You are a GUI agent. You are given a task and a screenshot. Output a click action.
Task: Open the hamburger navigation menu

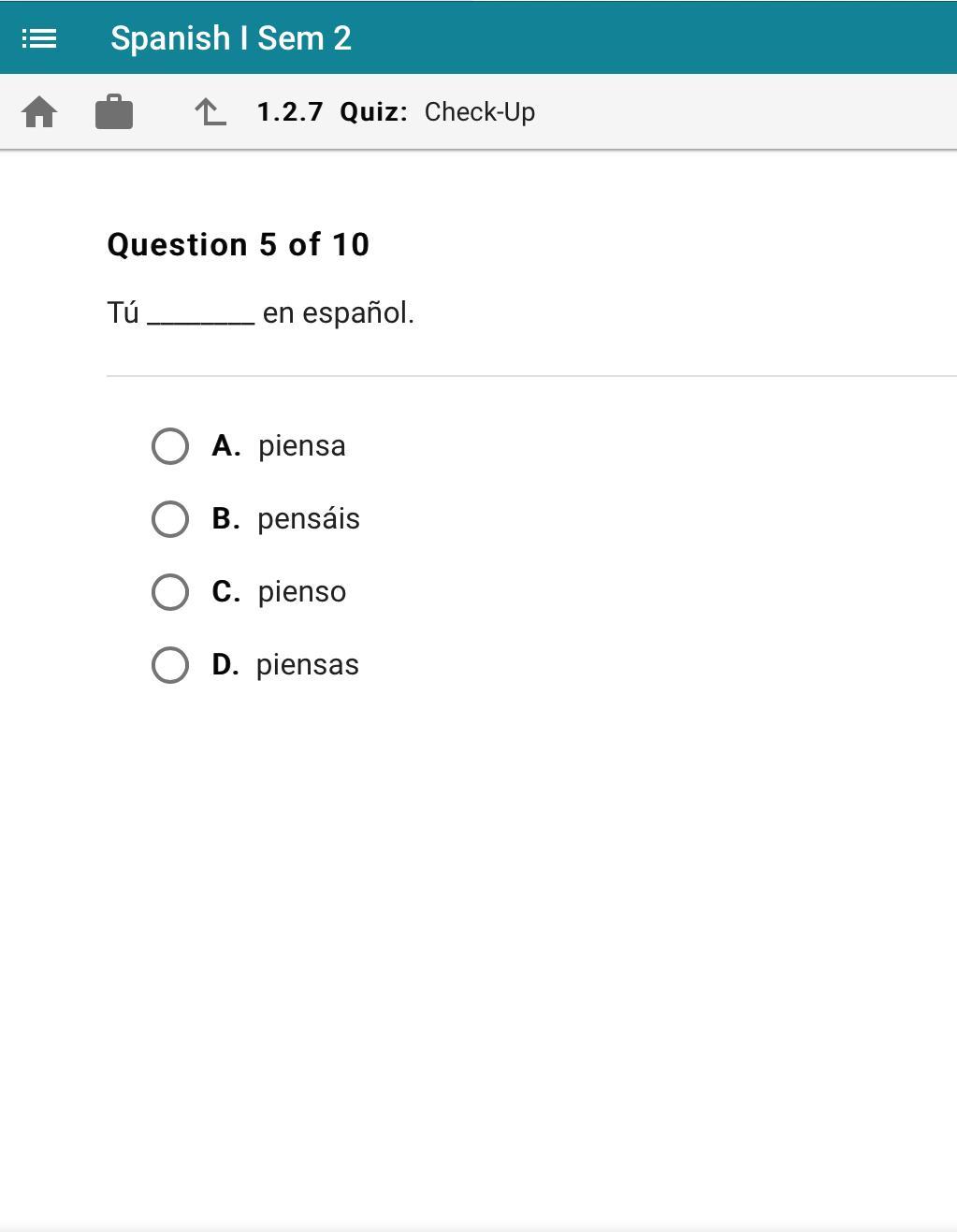[x=39, y=38]
